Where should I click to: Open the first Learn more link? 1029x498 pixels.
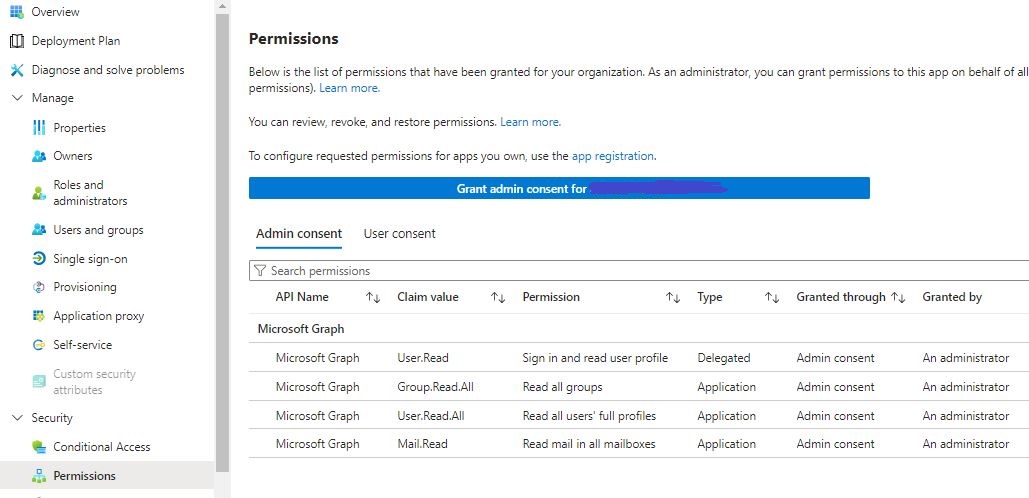349,87
